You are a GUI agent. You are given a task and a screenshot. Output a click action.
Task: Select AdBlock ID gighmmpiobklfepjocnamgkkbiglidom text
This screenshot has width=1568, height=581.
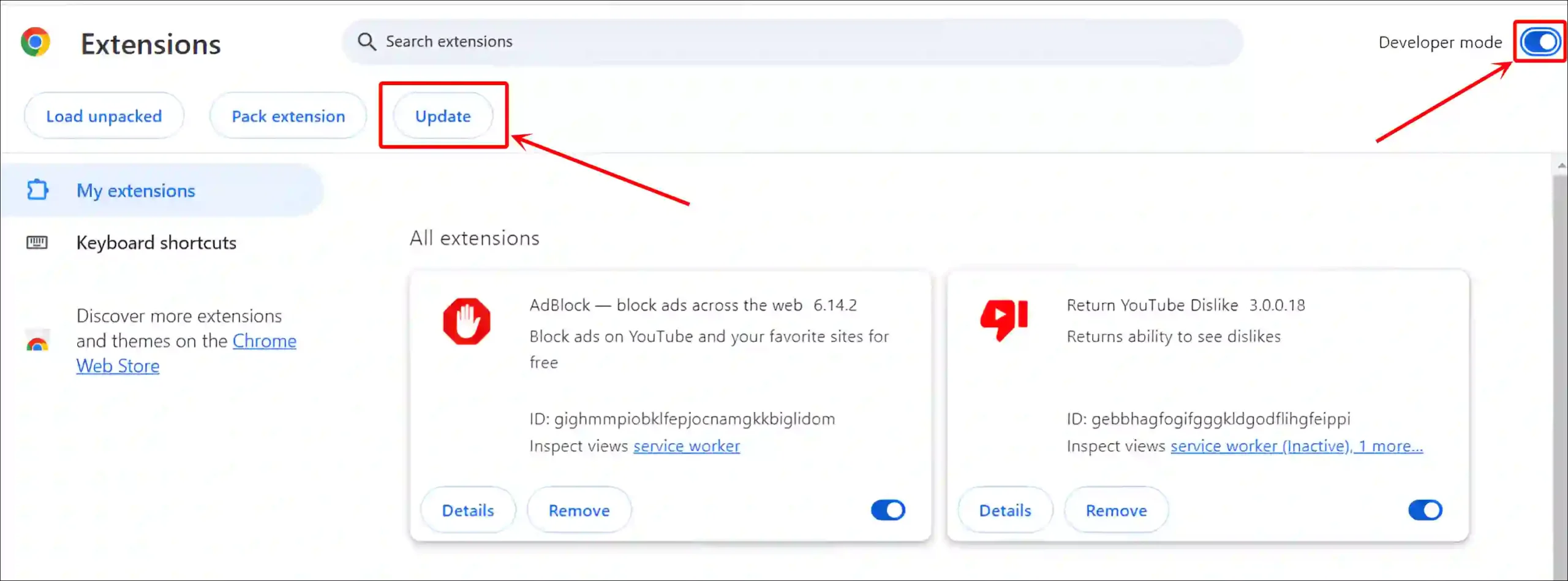(x=682, y=419)
